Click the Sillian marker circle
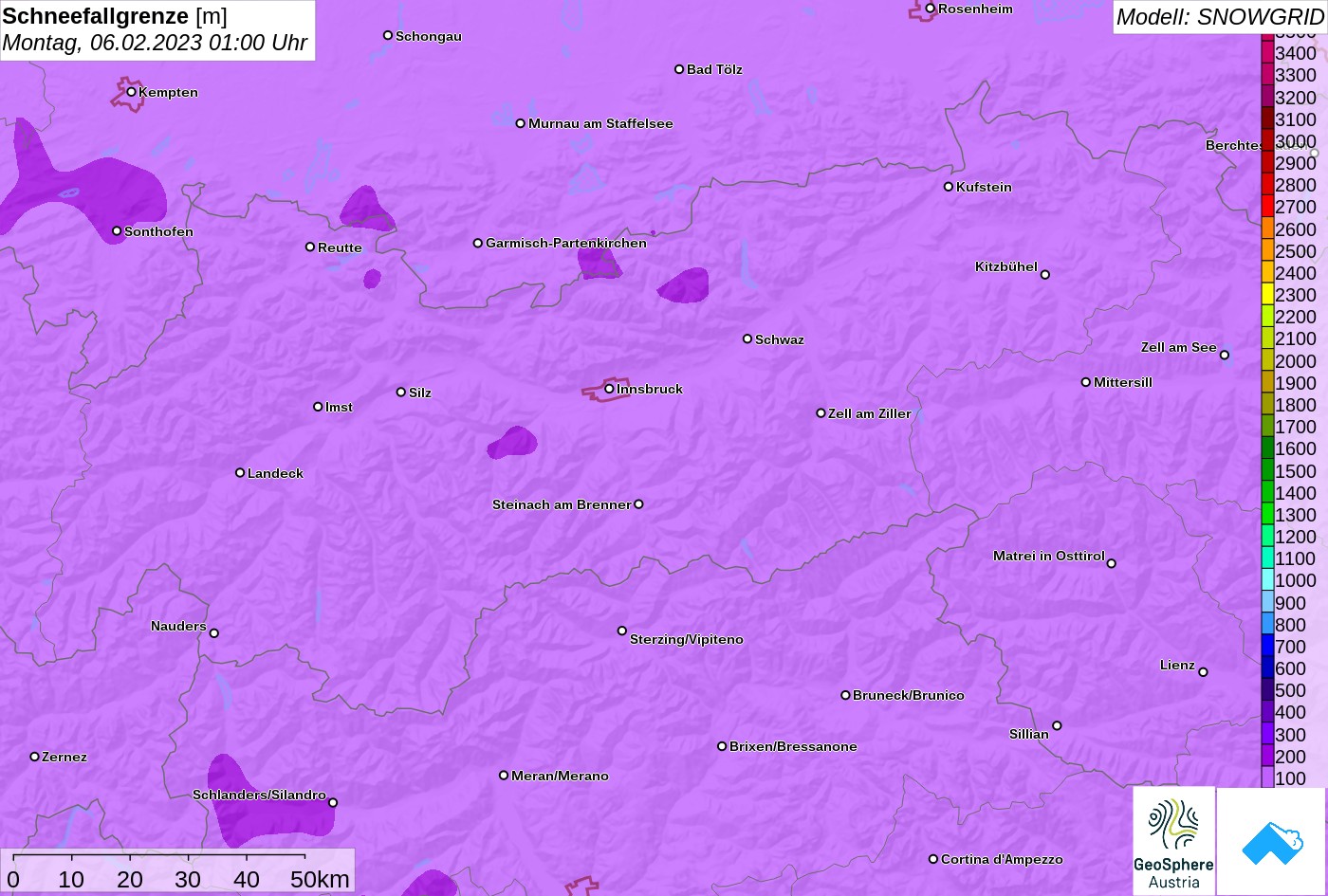1328x896 pixels. coord(1057,726)
